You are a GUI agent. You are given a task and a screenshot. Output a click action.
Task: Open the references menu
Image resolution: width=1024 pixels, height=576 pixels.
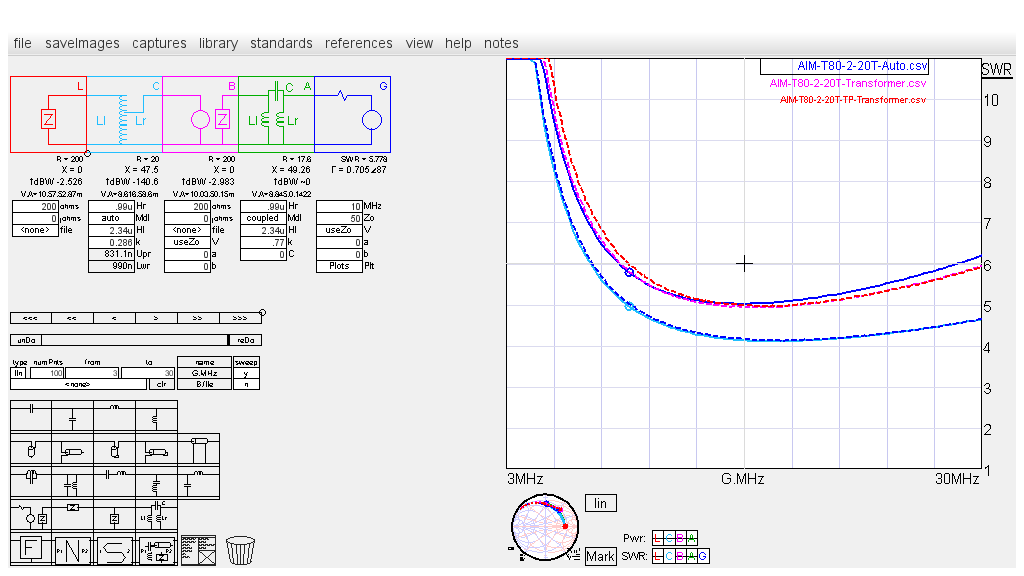(359, 43)
